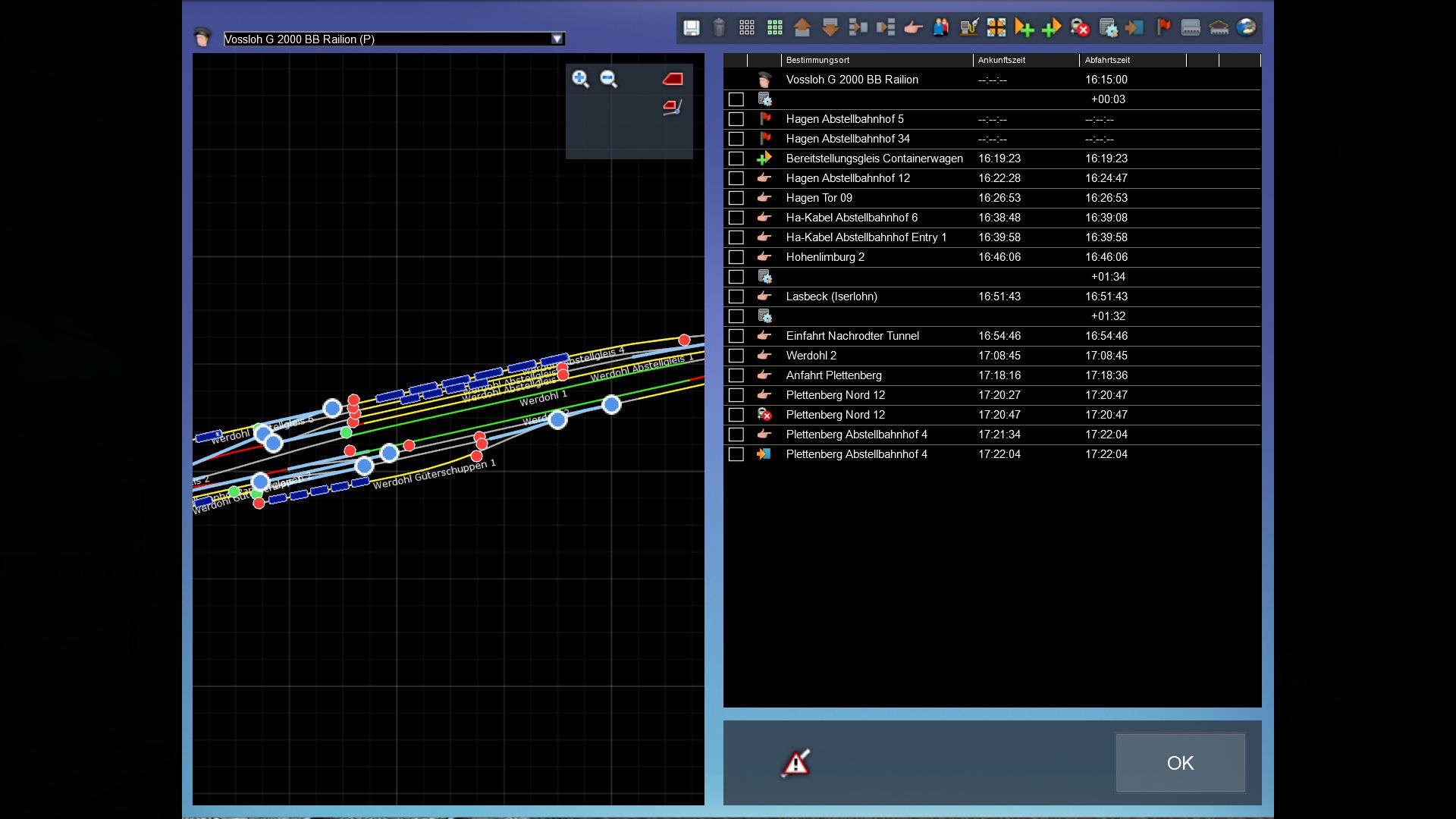Open the Vossloh G 2000 BB dropdown
This screenshot has height=819, width=1456.
(x=557, y=39)
